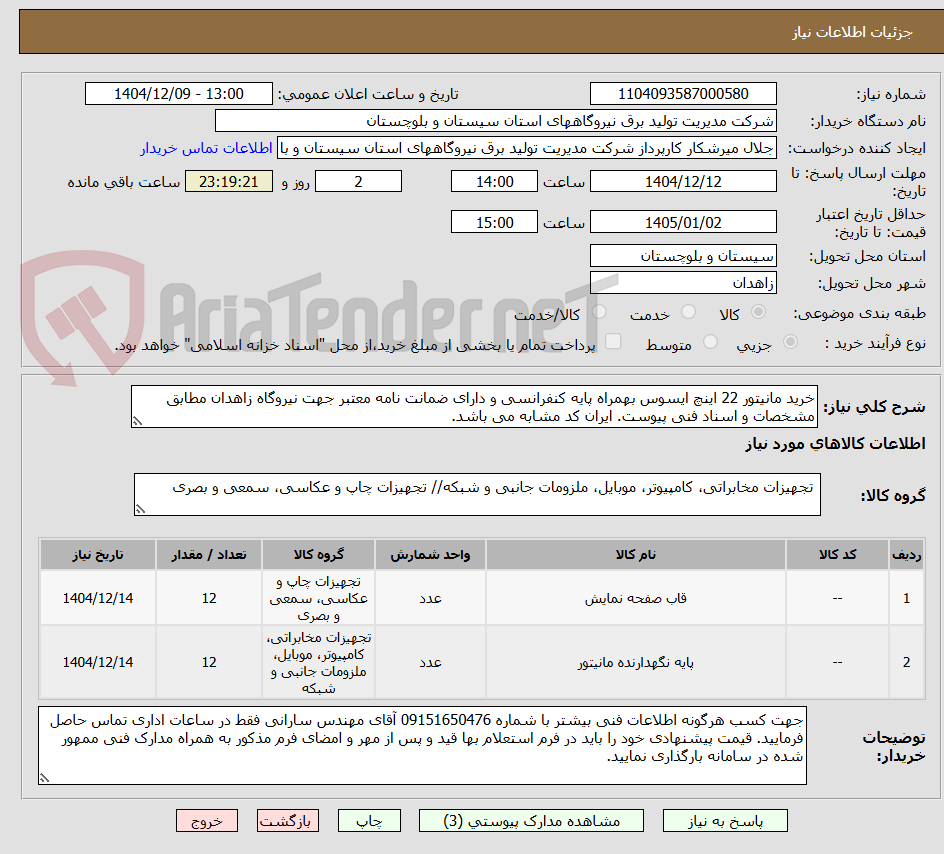Click the عدد unit in row 1
The width and height of the screenshot is (944, 854).
pos(430,598)
